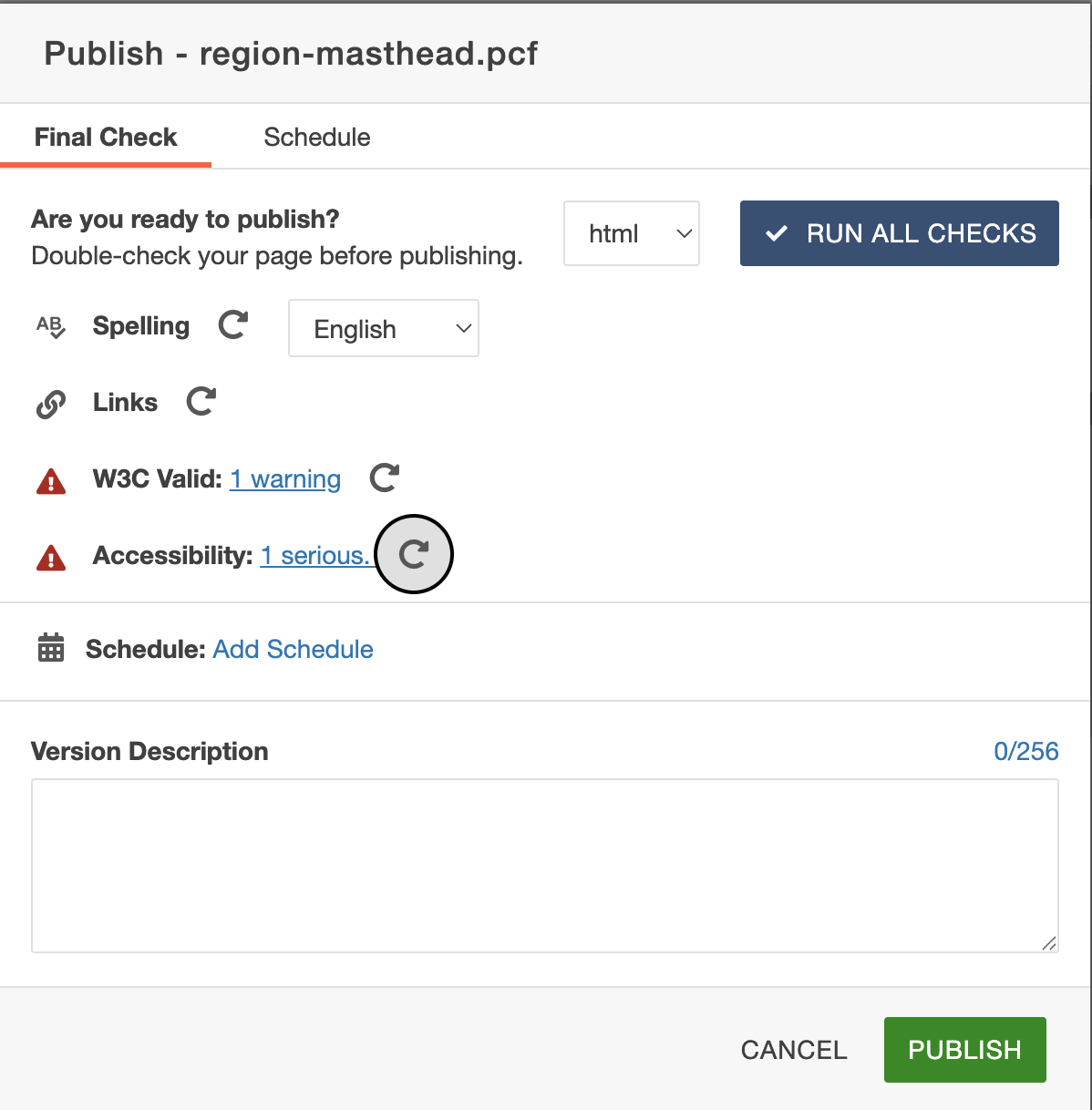The image size is (1092, 1110).
Task: Click the 'Schedule:' label text
Action: (146, 649)
